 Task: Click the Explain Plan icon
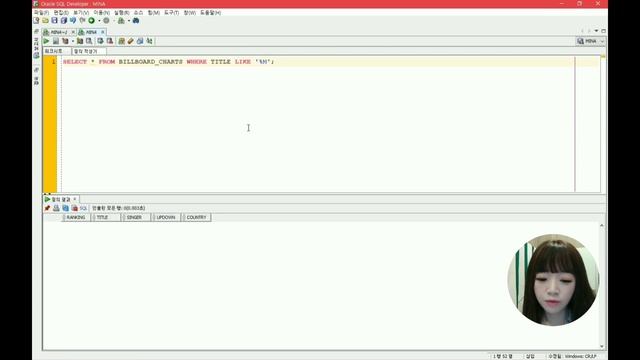coord(65,41)
